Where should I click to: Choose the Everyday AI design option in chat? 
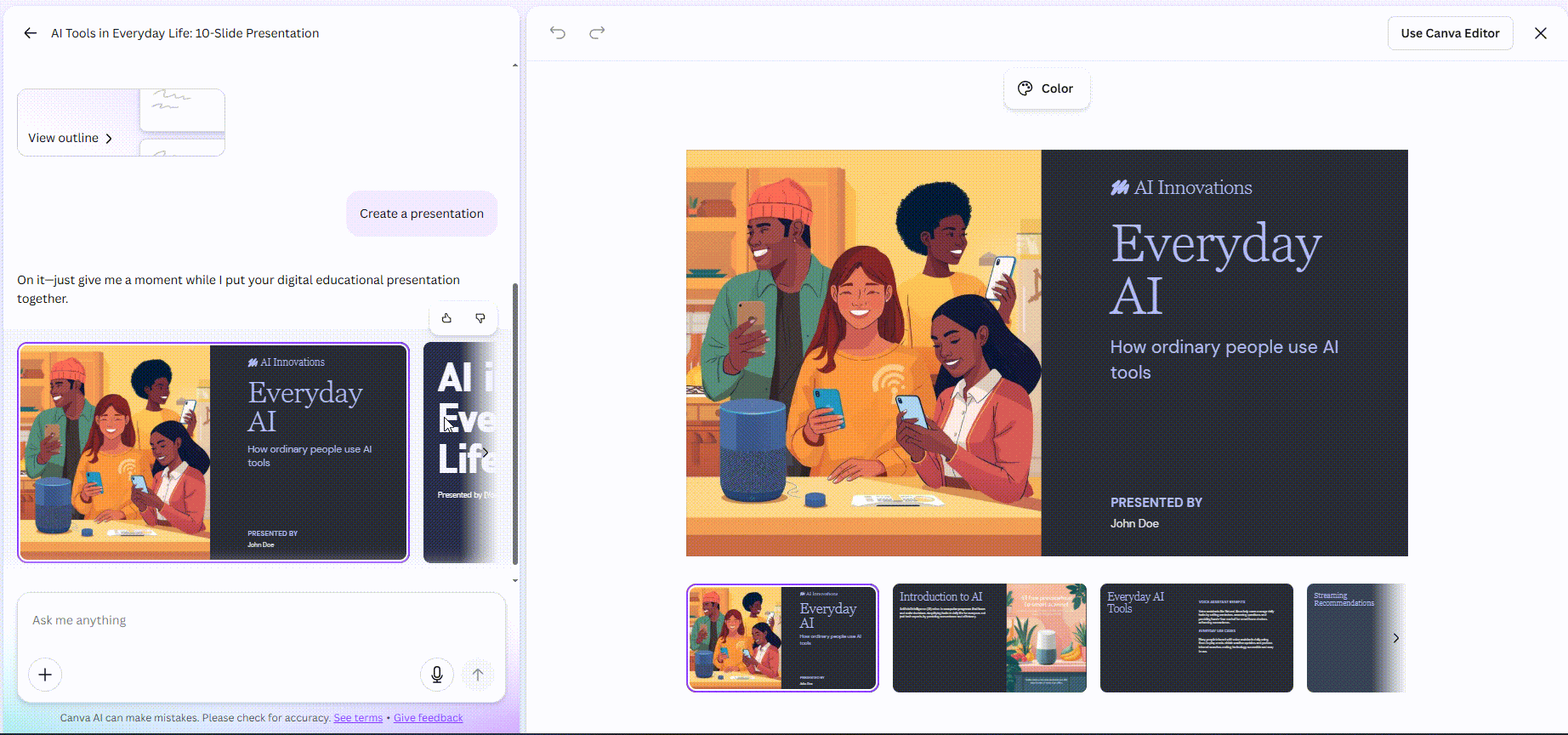pos(213,453)
